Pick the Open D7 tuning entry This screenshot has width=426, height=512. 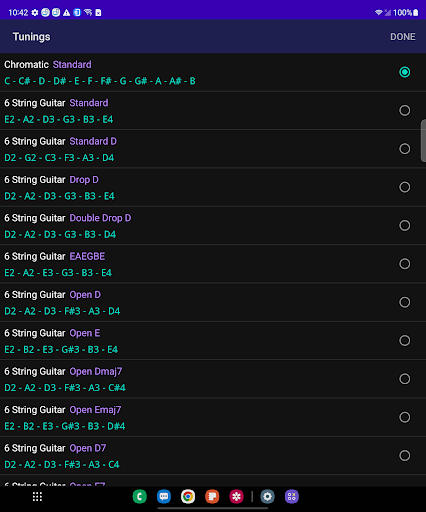point(213,456)
